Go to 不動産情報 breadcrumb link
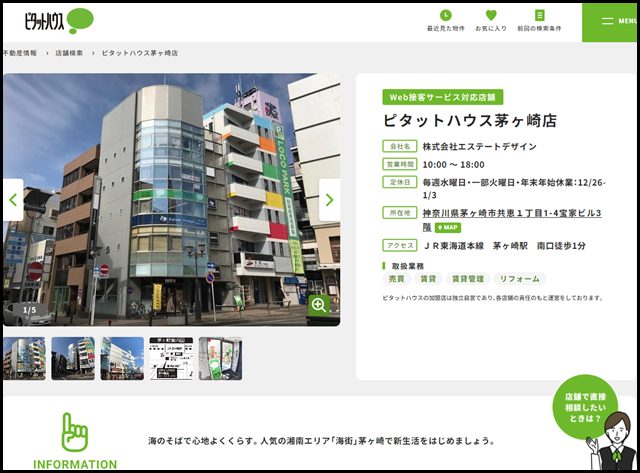 point(20,53)
